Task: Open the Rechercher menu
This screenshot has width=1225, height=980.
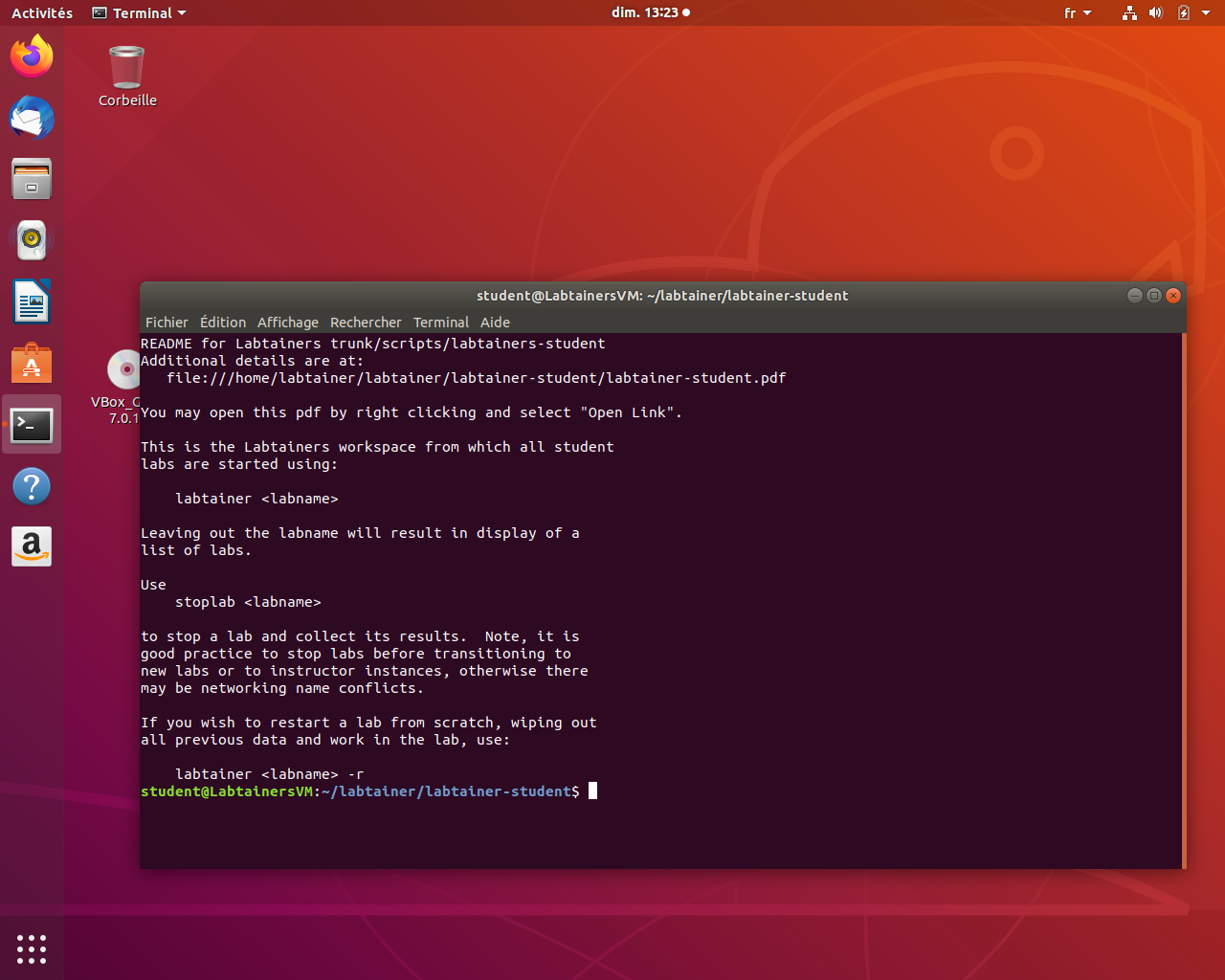Action: 366,323
